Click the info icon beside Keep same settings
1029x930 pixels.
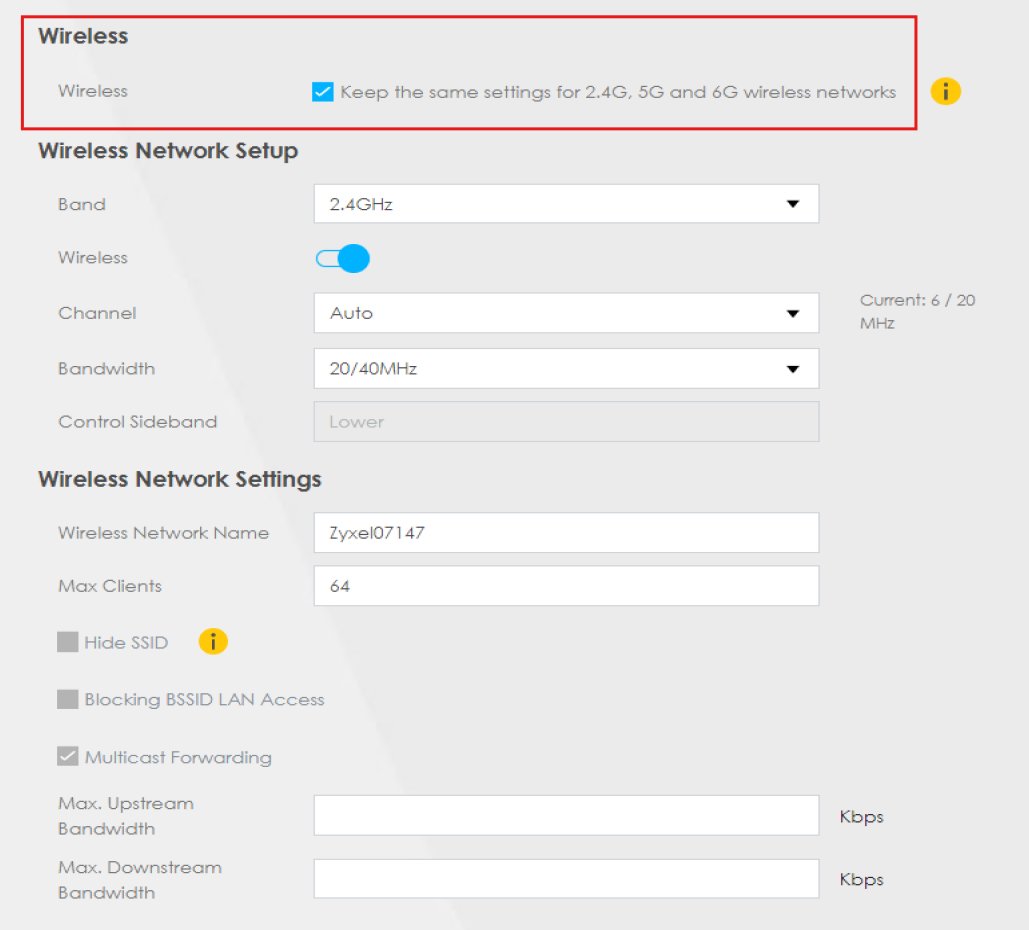(945, 91)
